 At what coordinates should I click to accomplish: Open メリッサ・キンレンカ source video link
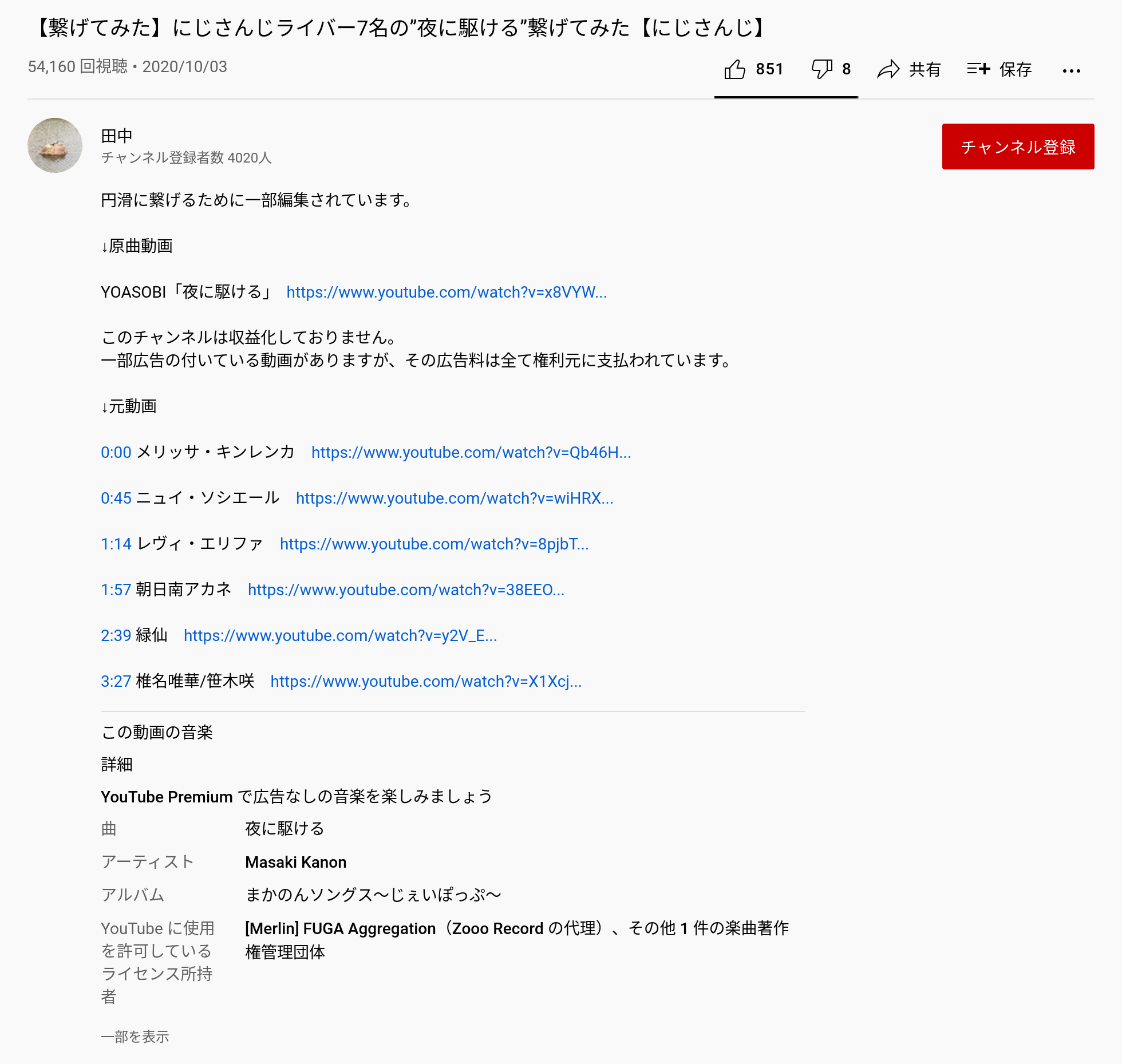pyautogui.click(x=471, y=452)
